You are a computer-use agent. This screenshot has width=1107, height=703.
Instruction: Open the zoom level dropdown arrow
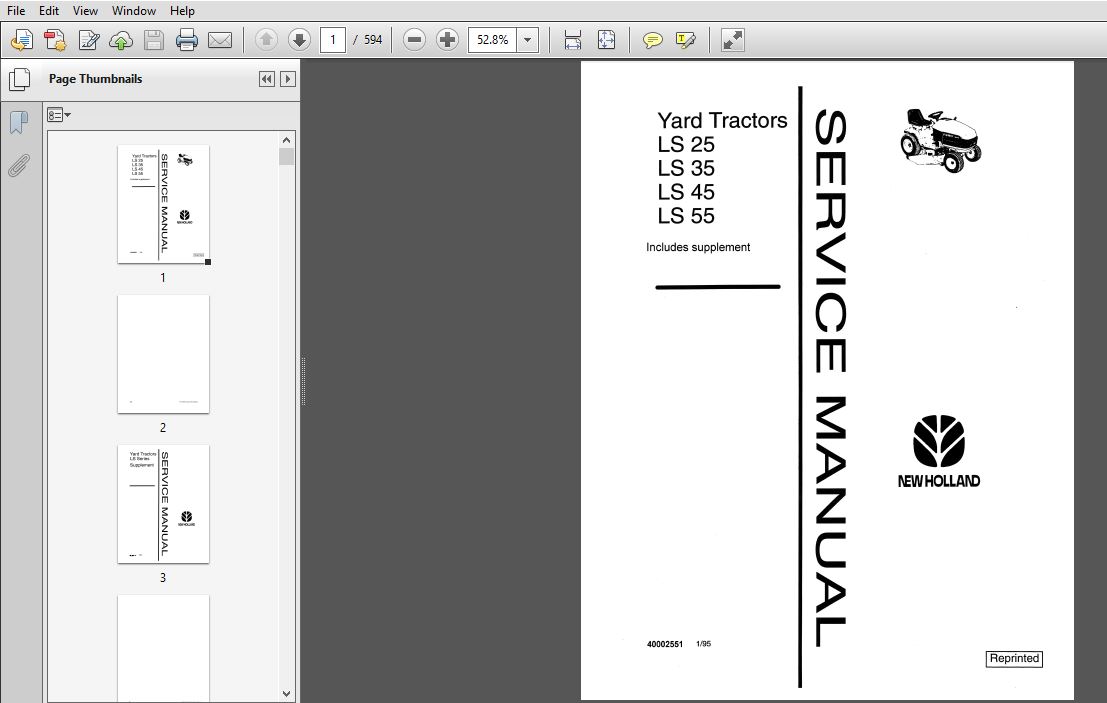[x=527, y=40]
